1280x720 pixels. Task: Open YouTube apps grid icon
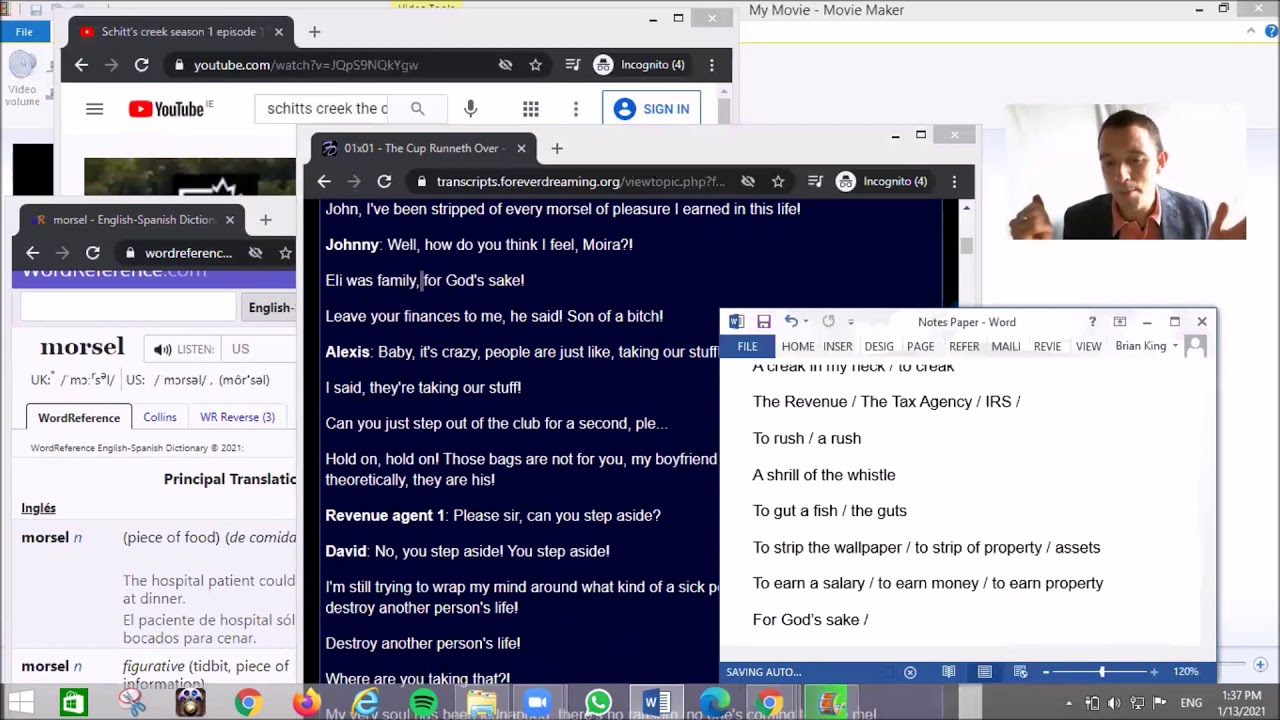pyautogui.click(x=531, y=109)
